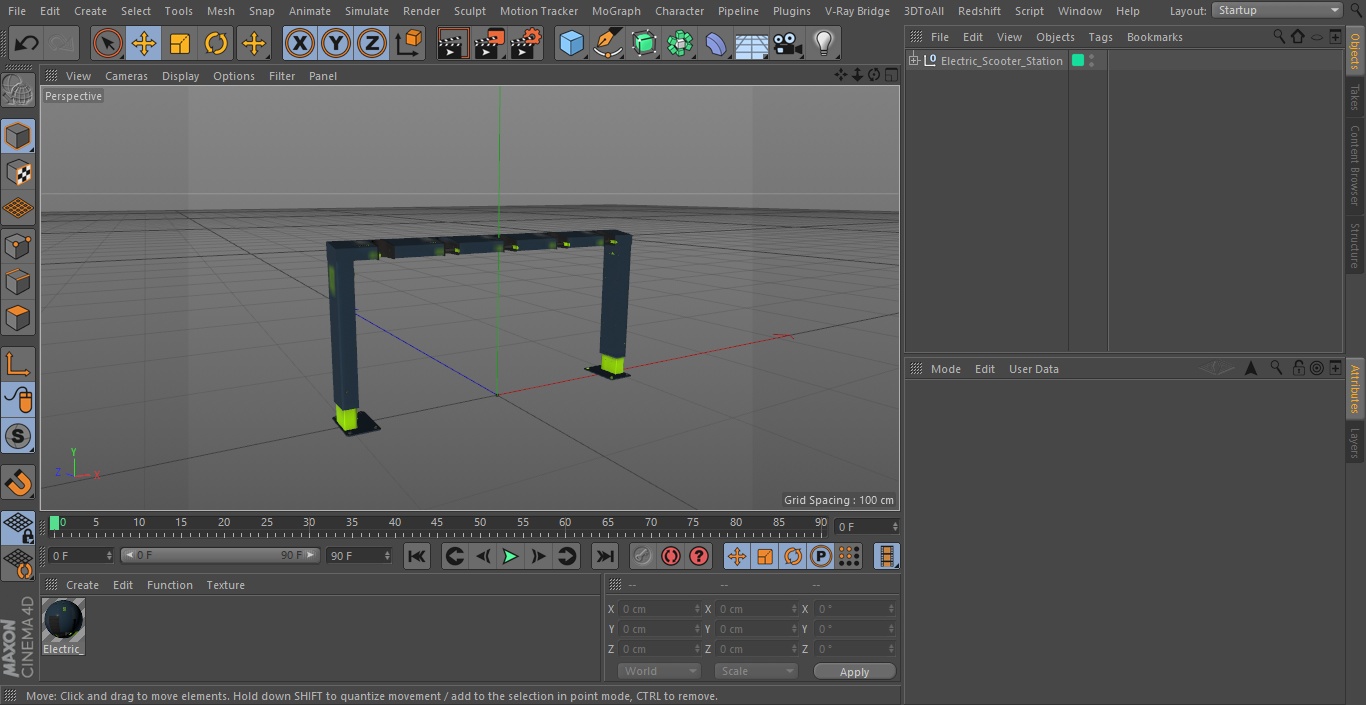Open the Redshift menu
1366x705 pixels.
click(x=979, y=11)
